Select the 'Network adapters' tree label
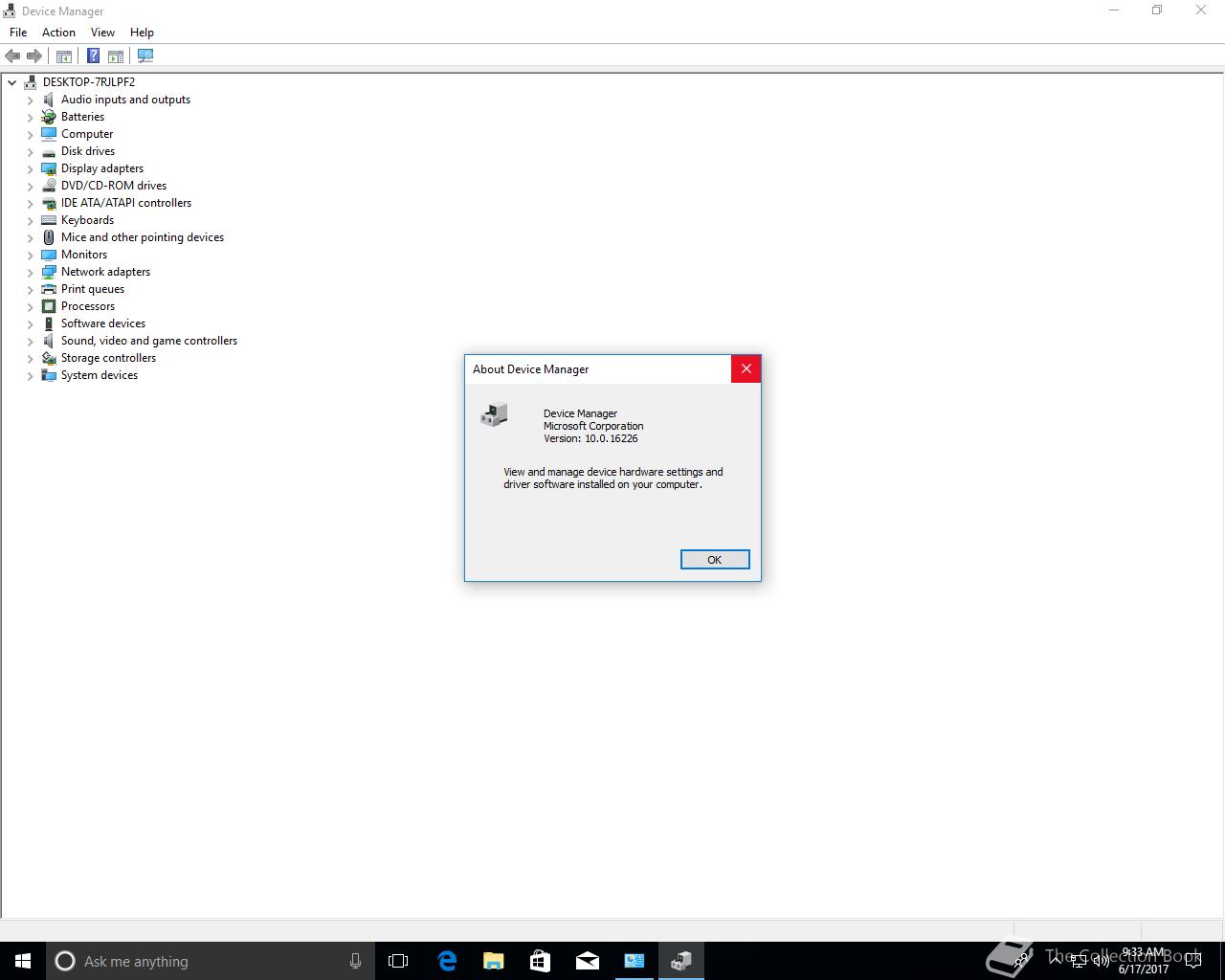 [x=105, y=272]
